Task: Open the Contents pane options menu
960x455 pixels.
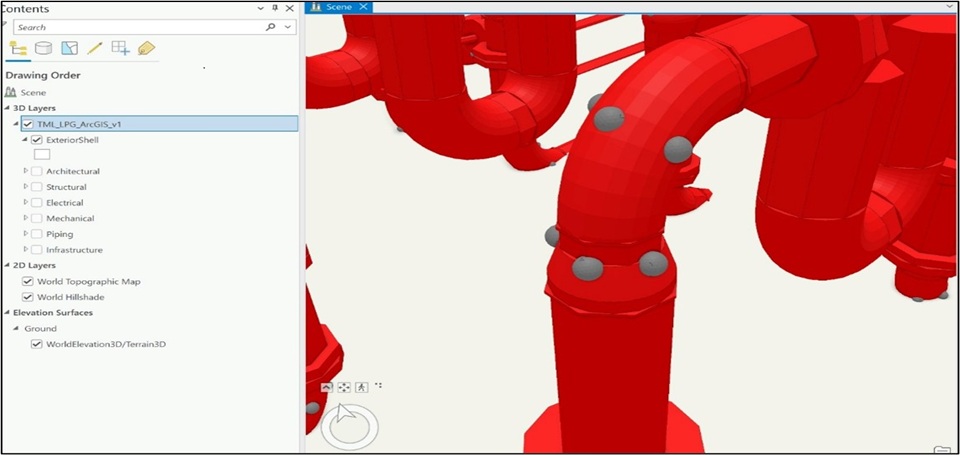Action: pyautogui.click(x=260, y=8)
